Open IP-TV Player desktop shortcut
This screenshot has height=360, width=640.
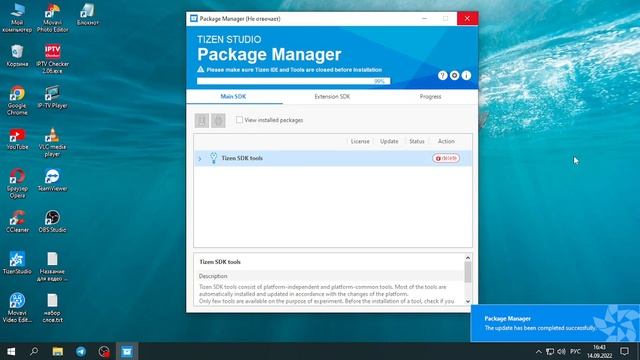click(x=52, y=98)
